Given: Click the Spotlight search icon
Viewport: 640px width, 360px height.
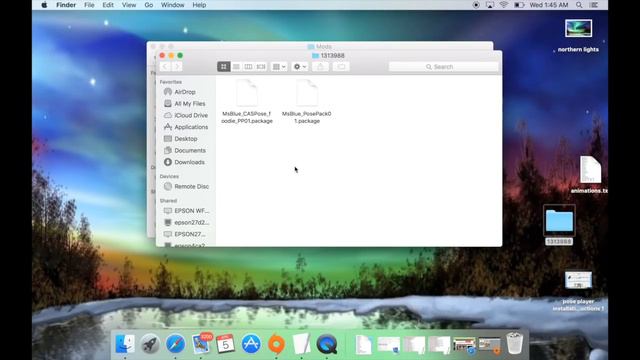Looking at the screenshot, I should [579, 5].
